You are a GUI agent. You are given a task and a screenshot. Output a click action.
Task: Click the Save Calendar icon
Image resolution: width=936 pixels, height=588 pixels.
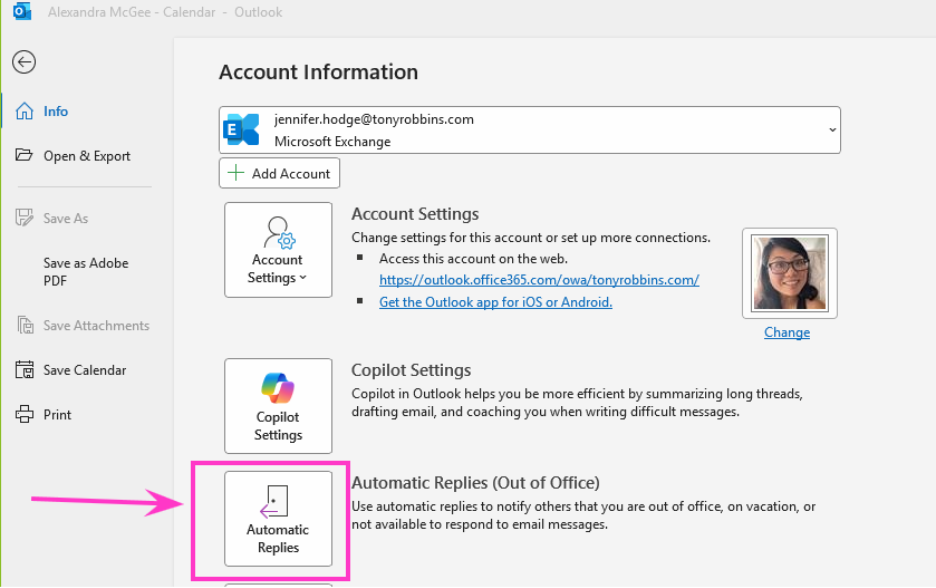tap(24, 370)
